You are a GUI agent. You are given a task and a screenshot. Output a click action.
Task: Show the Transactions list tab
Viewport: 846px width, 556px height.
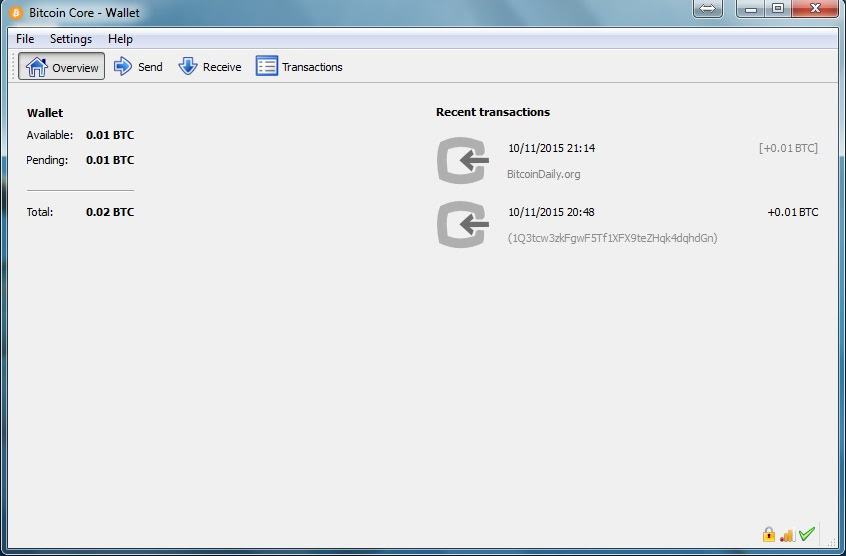299,66
